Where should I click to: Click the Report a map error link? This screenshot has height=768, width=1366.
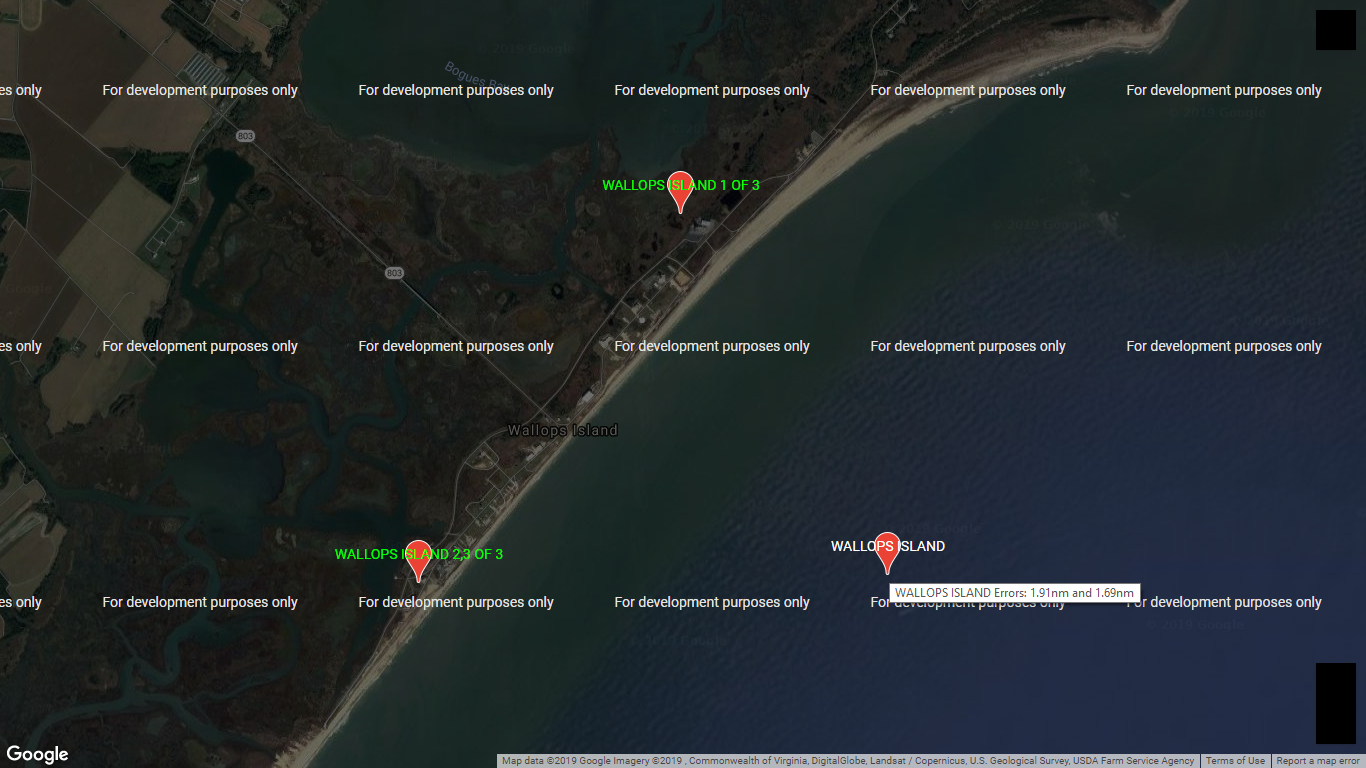tap(1320, 760)
